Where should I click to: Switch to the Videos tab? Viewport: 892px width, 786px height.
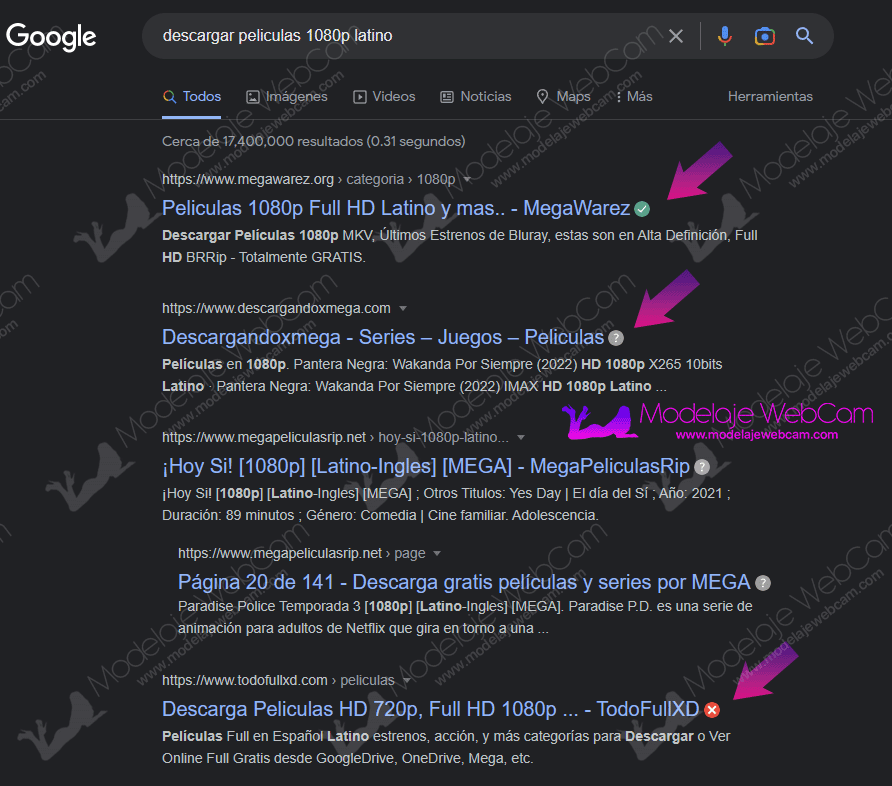pyautogui.click(x=384, y=97)
